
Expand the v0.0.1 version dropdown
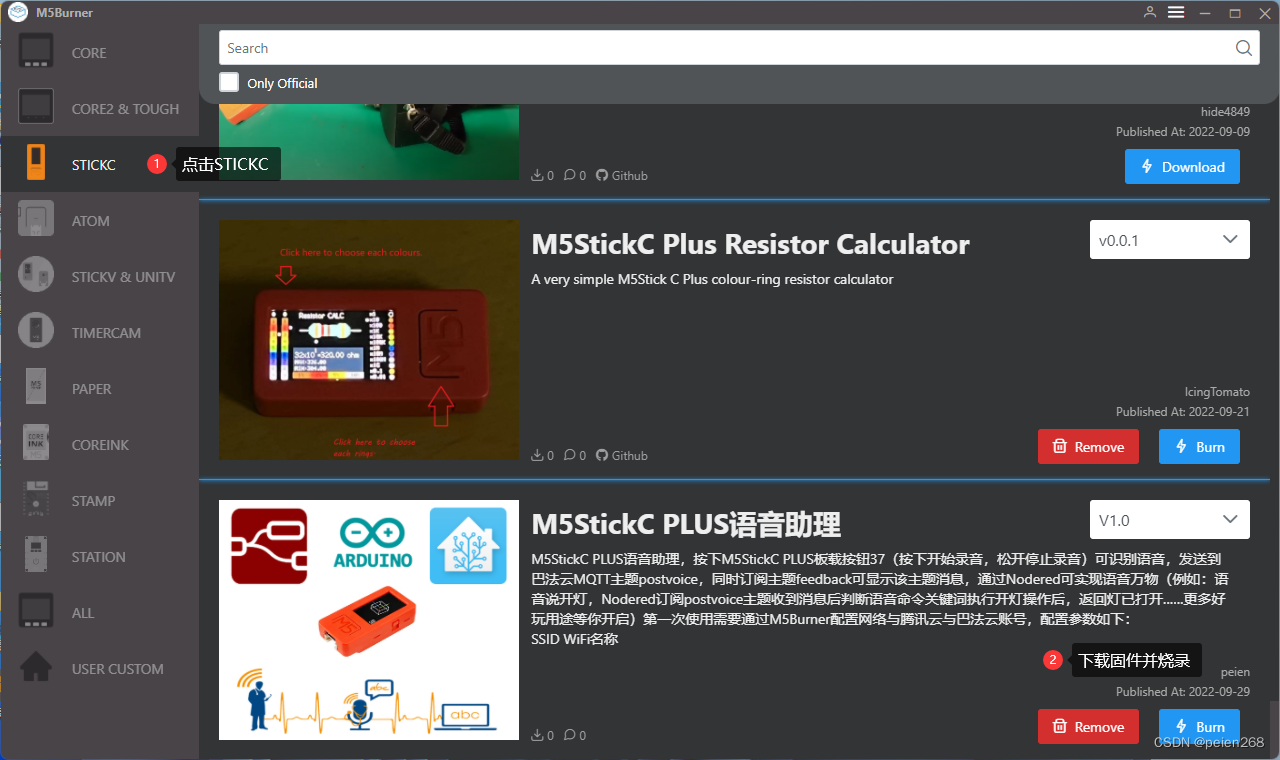coord(1169,240)
